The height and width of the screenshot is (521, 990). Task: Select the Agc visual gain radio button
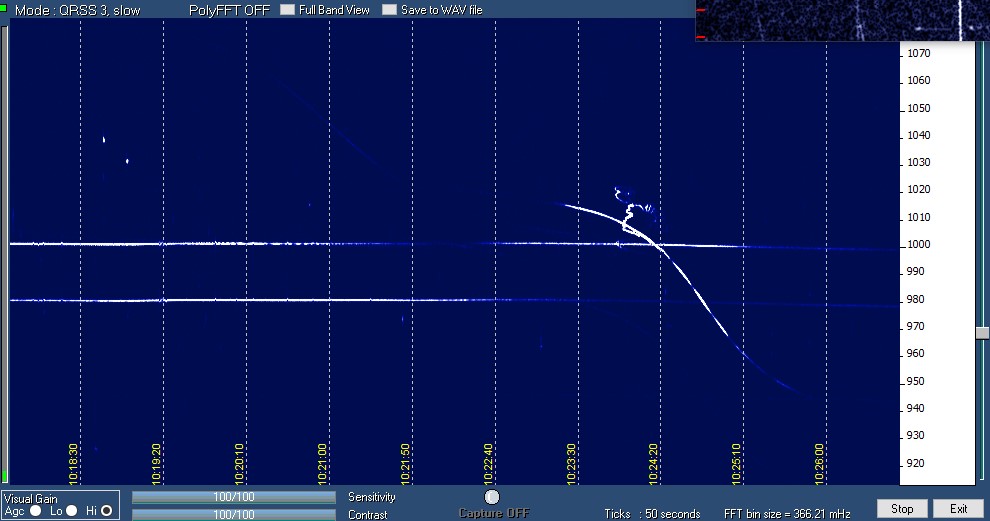tap(35, 510)
